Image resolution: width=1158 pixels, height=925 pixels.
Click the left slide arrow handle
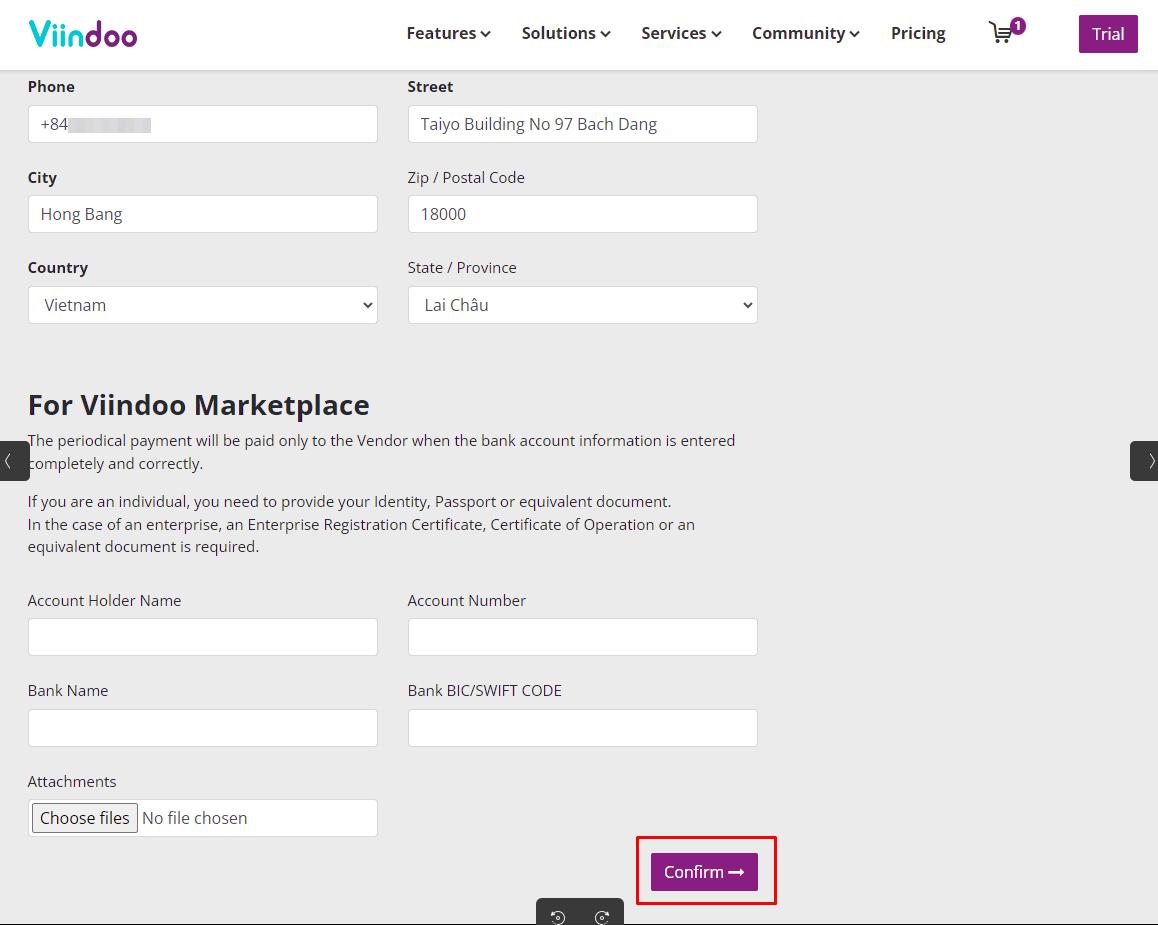pos(14,461)
